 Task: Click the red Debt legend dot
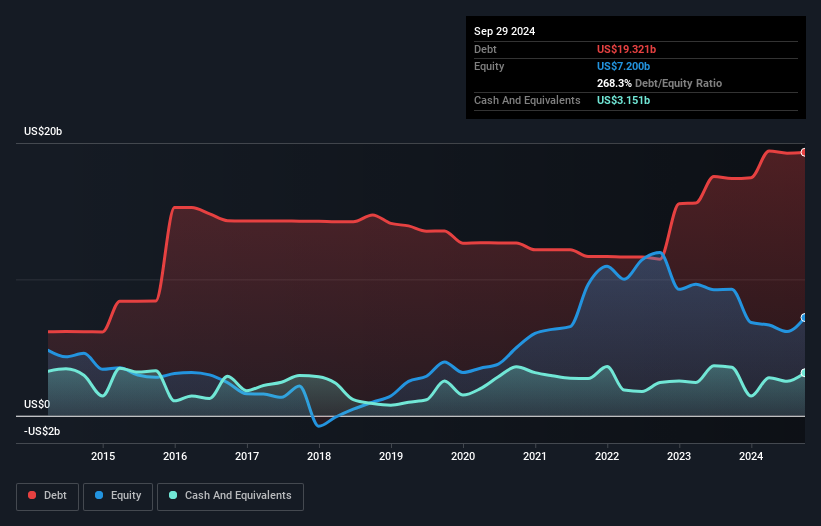[x=32, y=495]
